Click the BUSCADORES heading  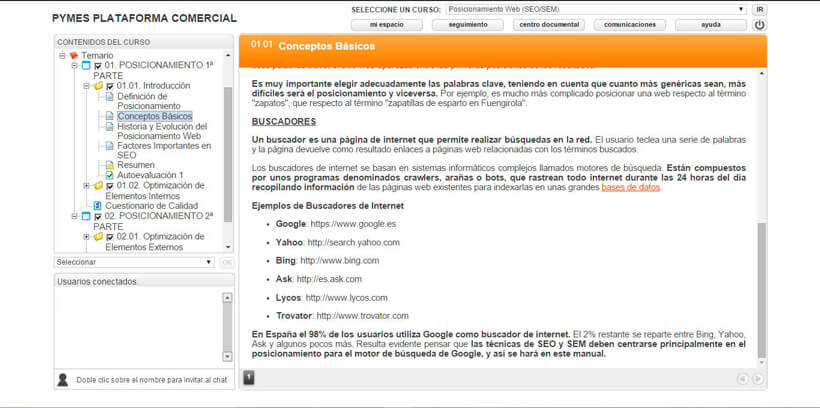(284, 122)
